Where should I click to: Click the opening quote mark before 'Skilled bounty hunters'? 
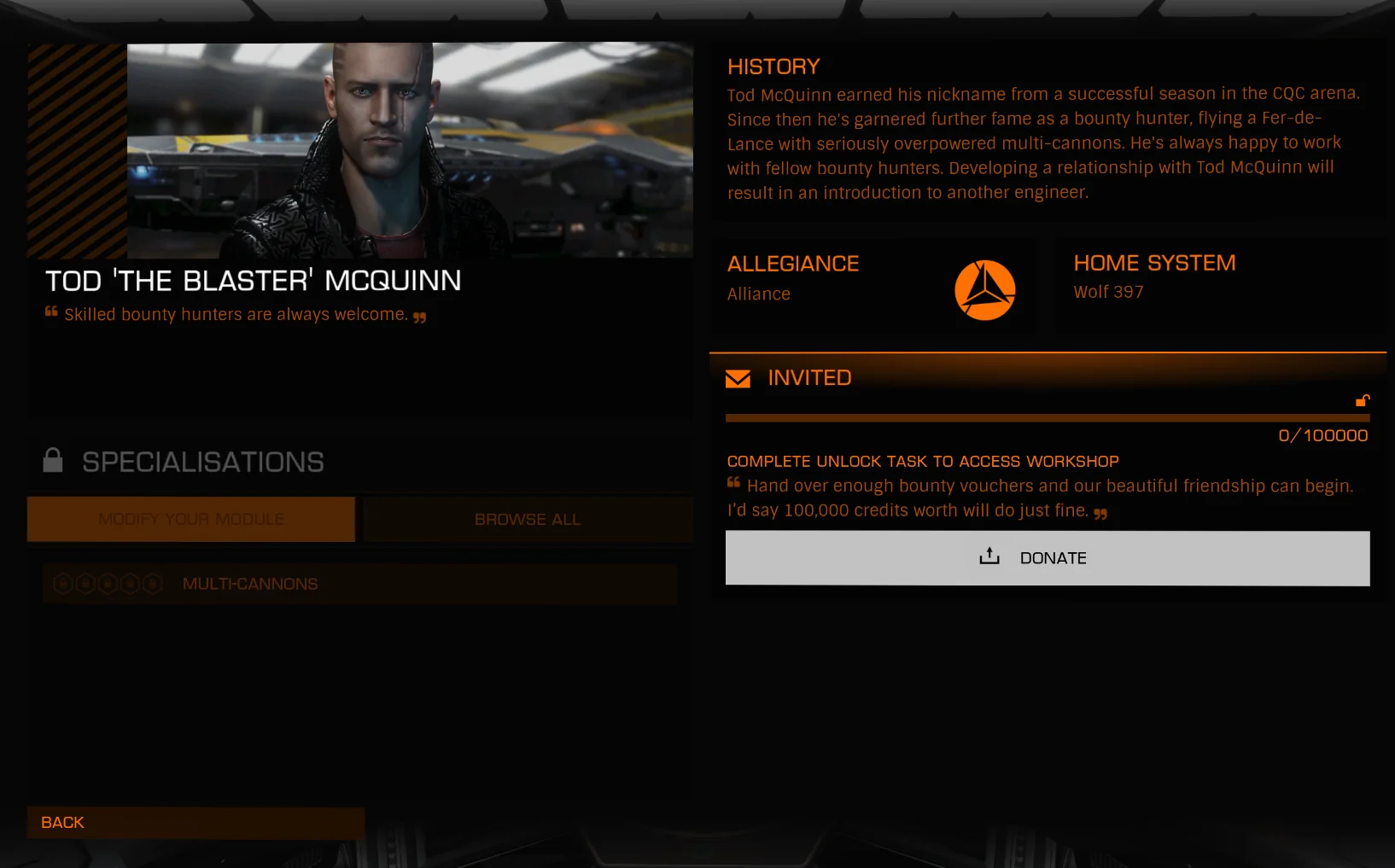pyautogui.click(x=51, y=312)
